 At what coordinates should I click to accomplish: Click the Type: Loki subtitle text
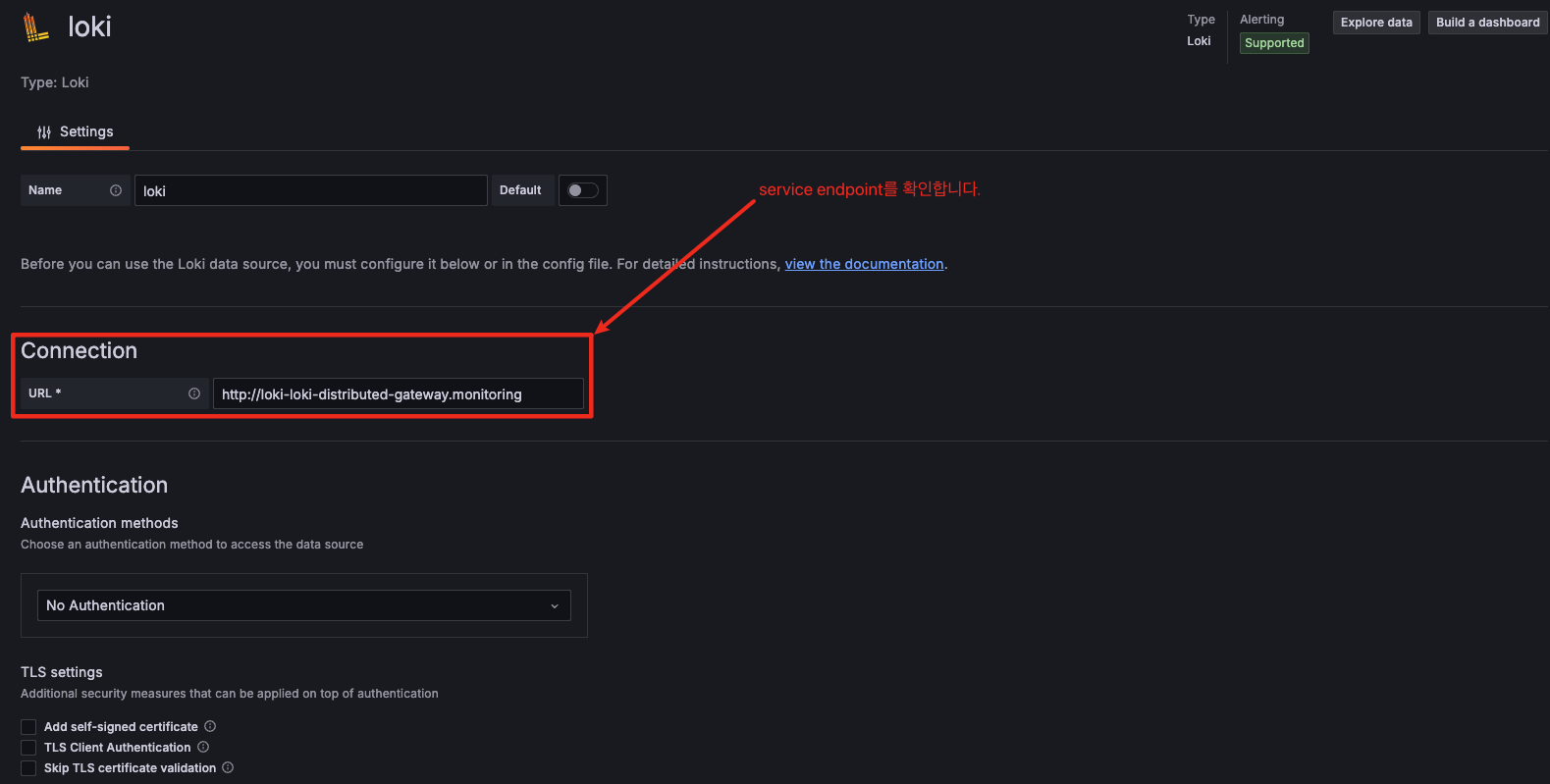(x=55, y=82)
